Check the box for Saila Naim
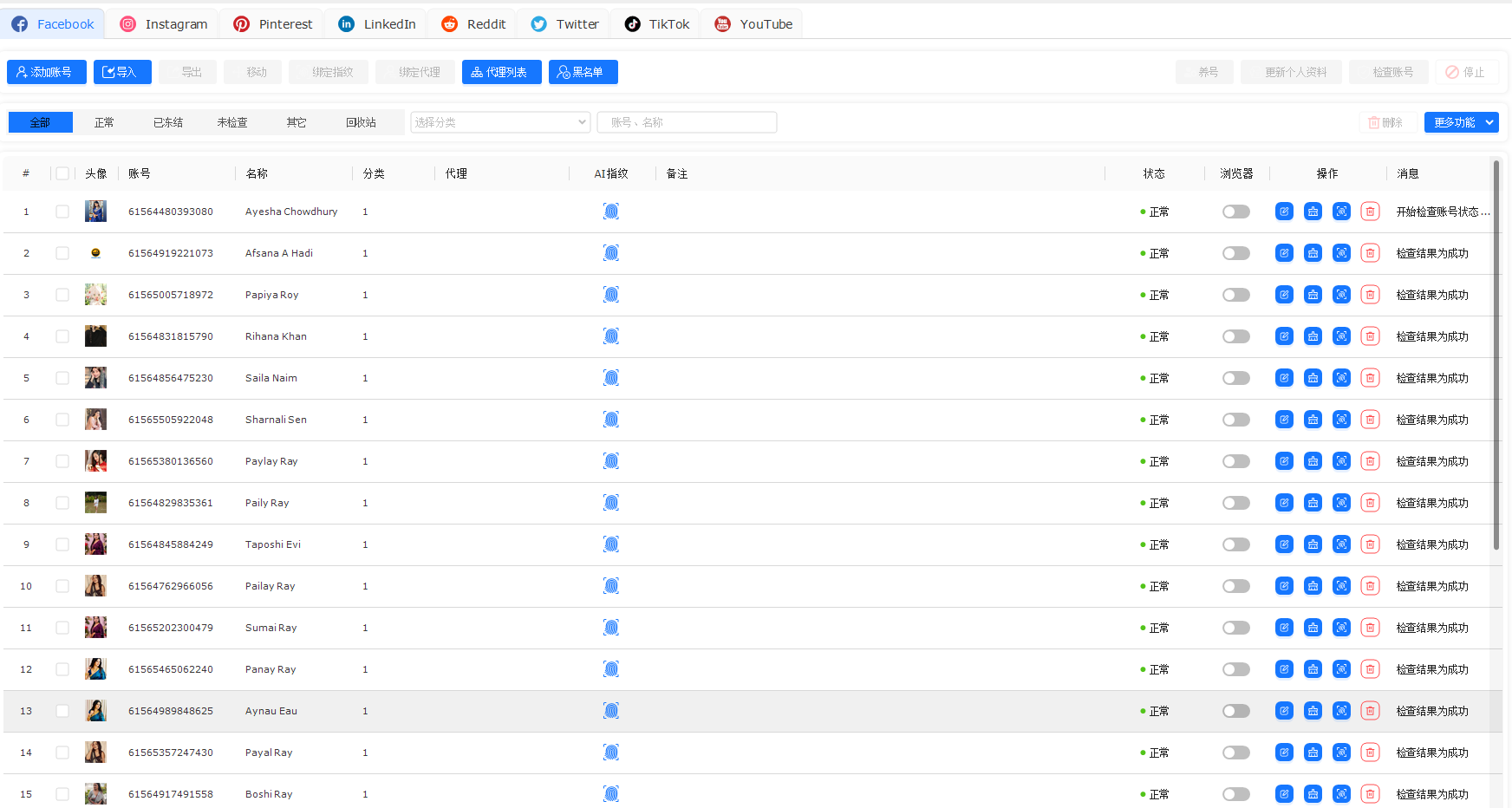This screenshot has width=1512, height=808. coord(62,378)
